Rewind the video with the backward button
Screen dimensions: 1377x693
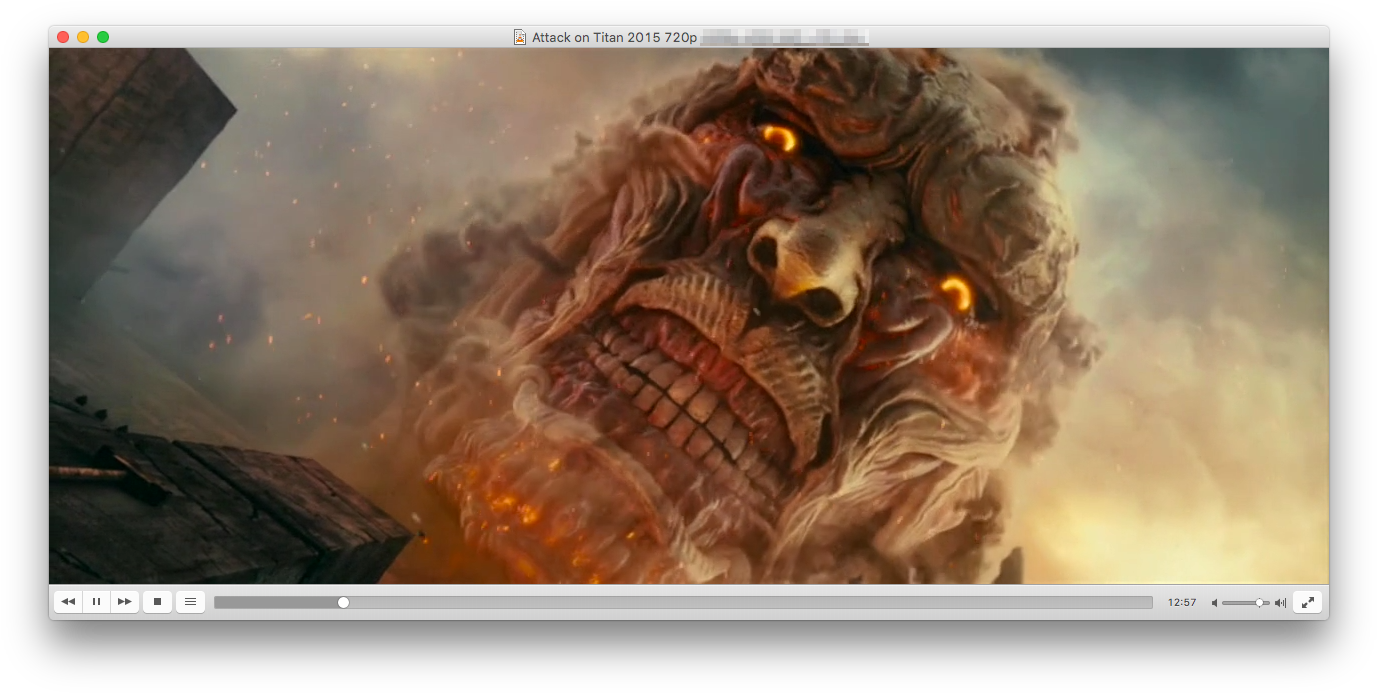tap(68, 602)
